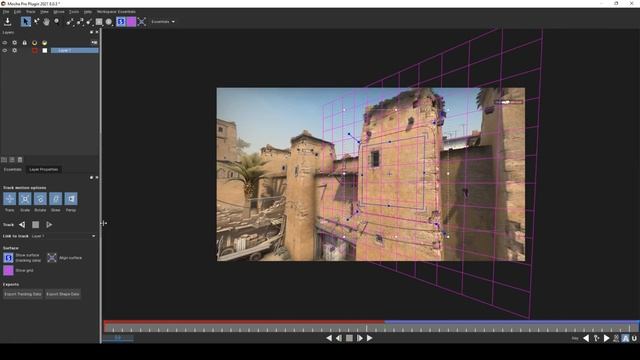Select the Zoom magnifier tool
Image resolution: width=640 pixels, height=360 pixels.
(x=57, y=22)
